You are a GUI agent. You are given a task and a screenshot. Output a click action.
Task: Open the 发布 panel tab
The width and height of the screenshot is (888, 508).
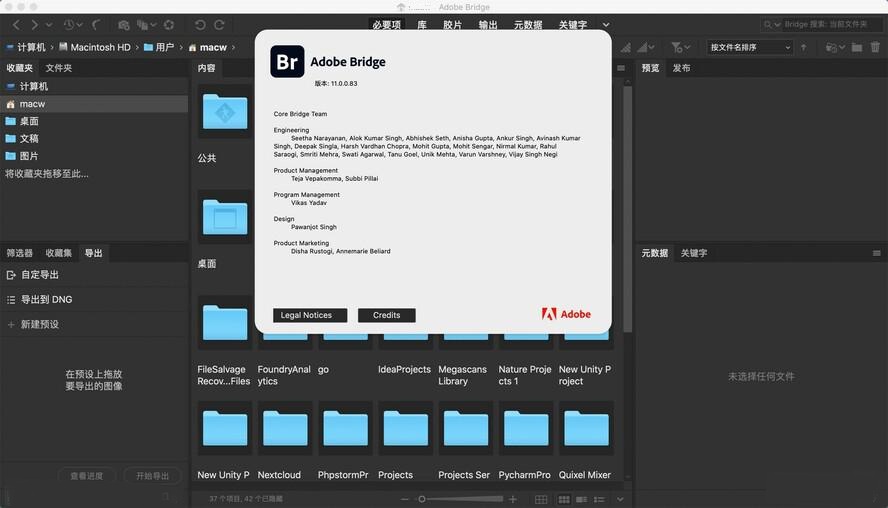point(681,68)
